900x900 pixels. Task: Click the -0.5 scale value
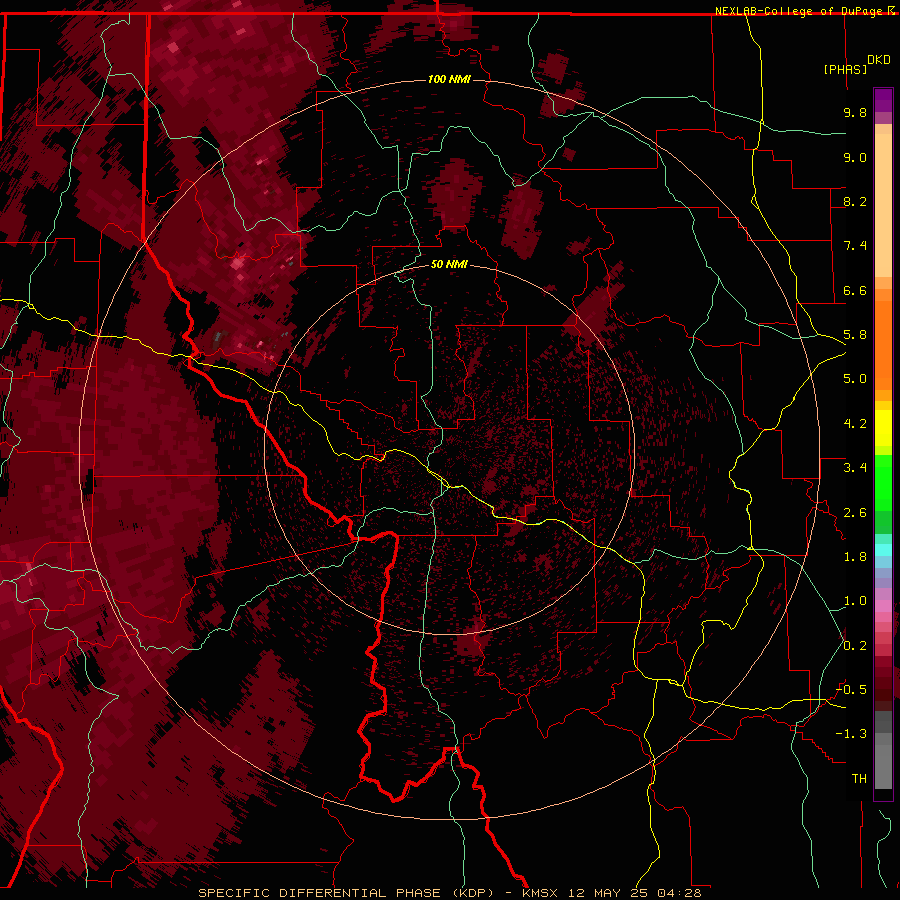pos(851,690)
